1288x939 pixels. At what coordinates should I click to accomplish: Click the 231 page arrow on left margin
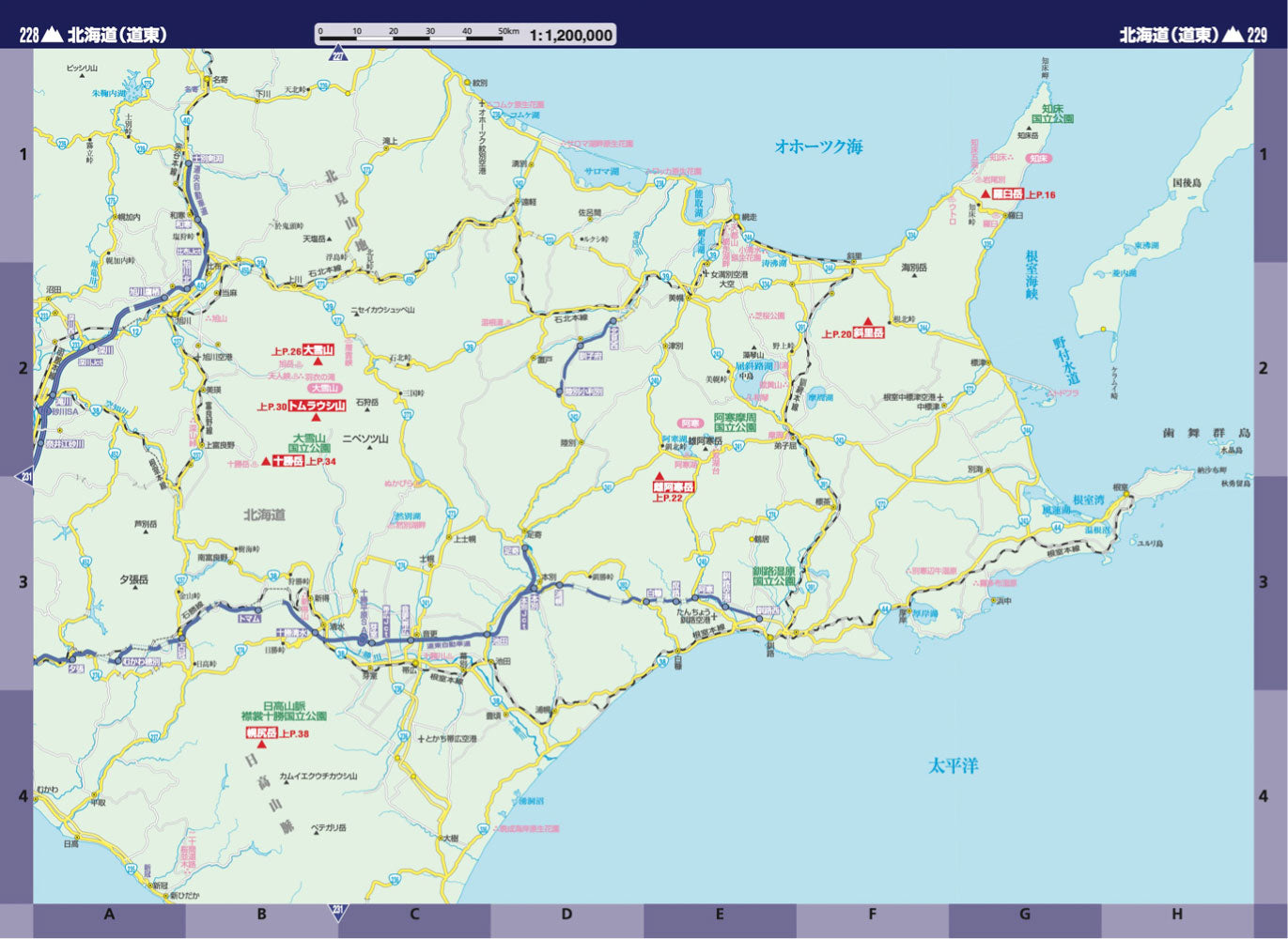[25, 477]
